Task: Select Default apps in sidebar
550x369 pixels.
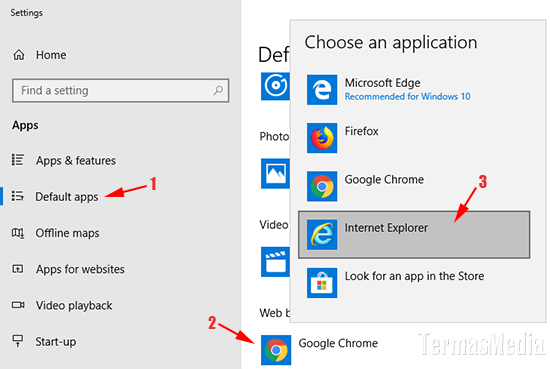Action: [x=67, y=197]
